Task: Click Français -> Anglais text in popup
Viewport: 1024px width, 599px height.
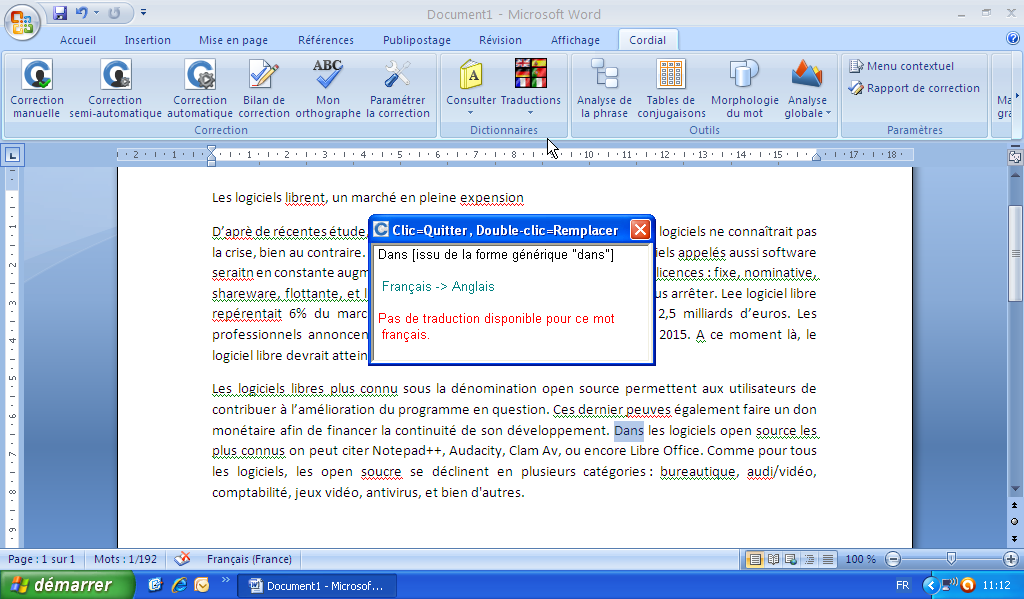Action: click(438, 286)
